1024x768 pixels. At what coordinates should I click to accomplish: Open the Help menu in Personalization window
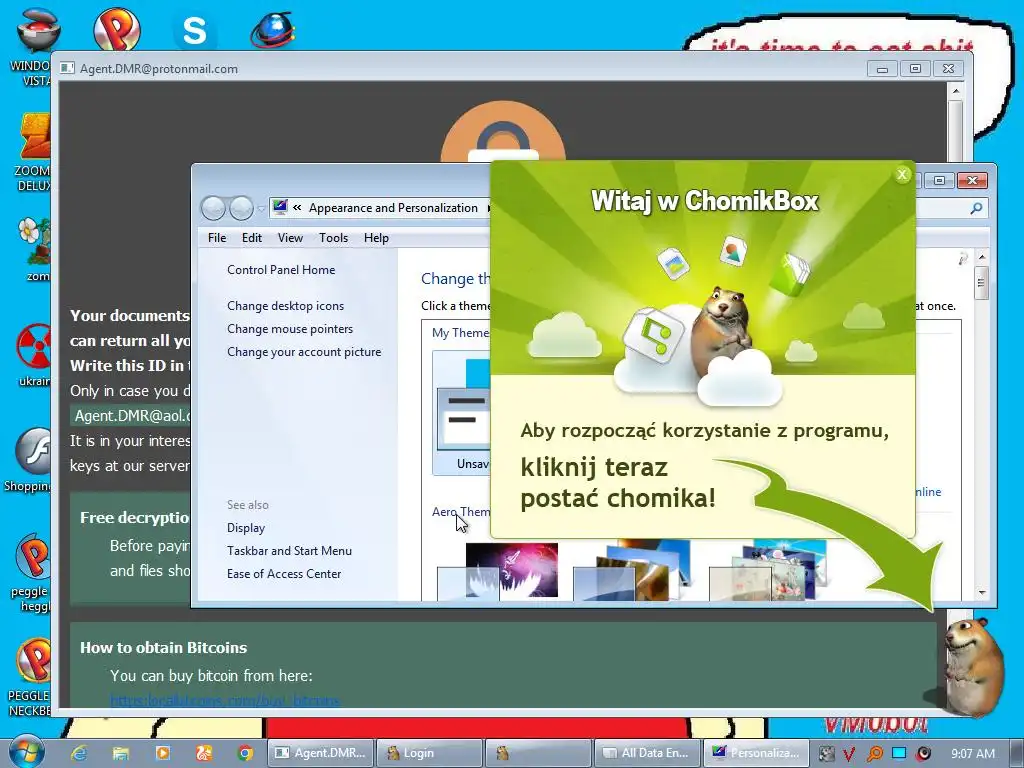[x=376, y=238]
